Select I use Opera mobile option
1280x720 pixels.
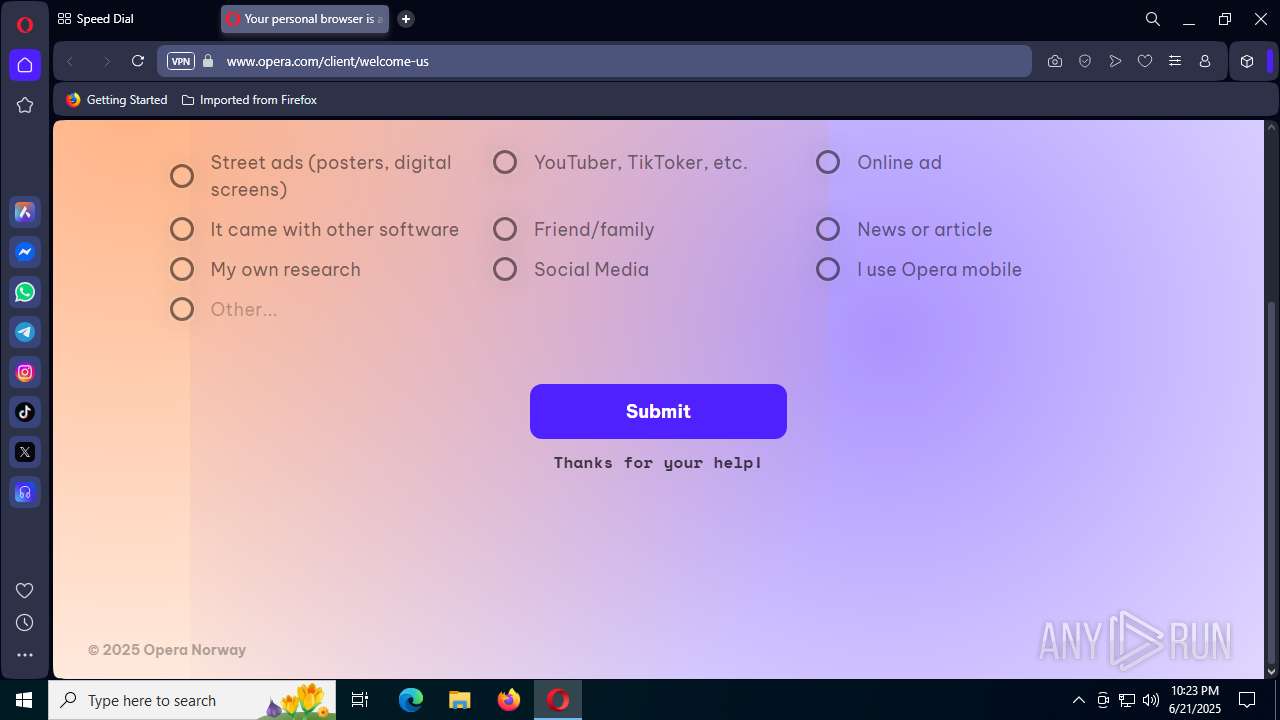[828, 269]
